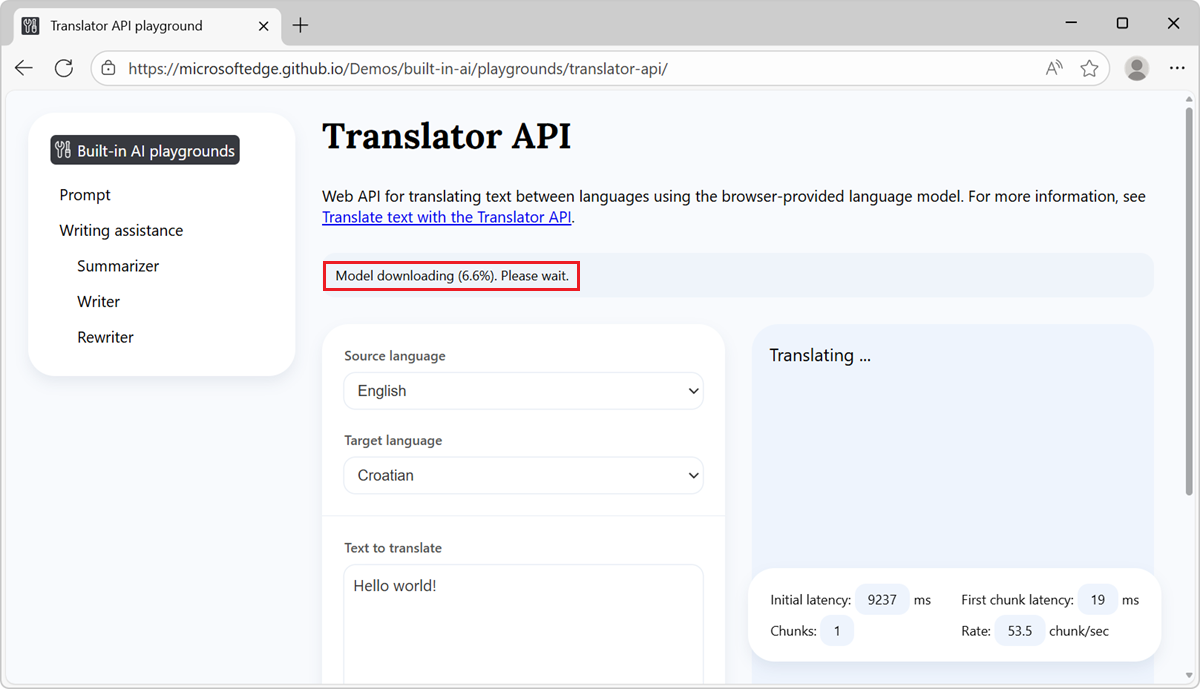Open the browser profile avatar

point(1136,68)
